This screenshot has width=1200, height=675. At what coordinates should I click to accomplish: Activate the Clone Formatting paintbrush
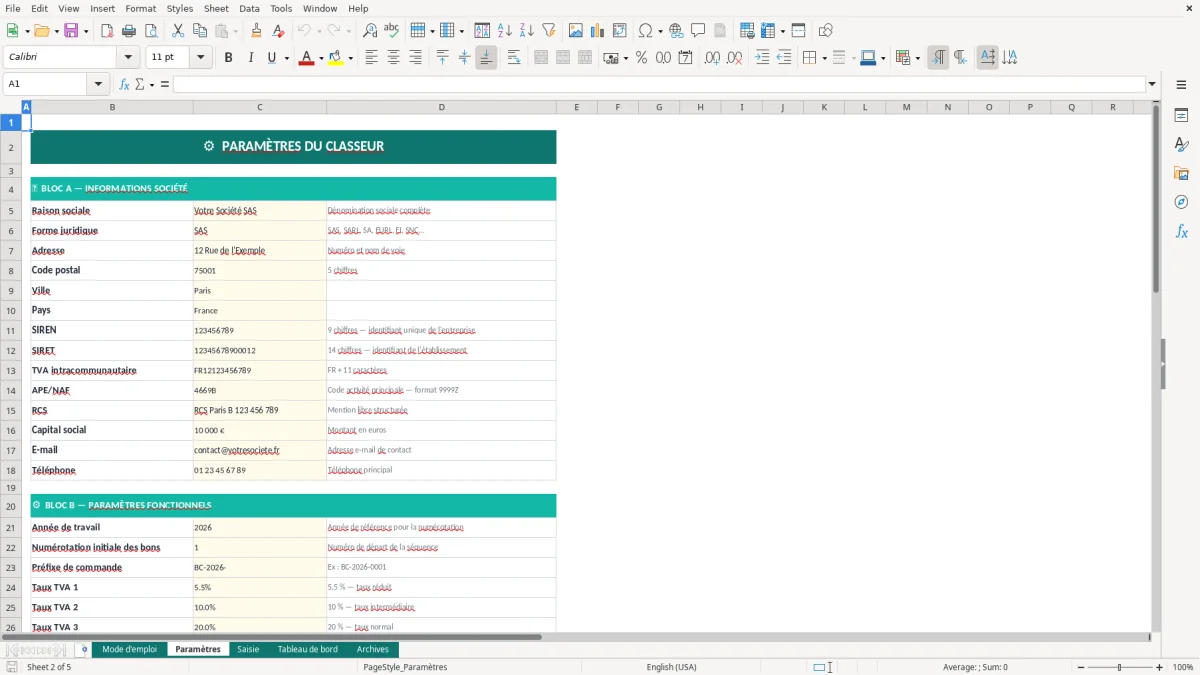(x=257, y=31)
